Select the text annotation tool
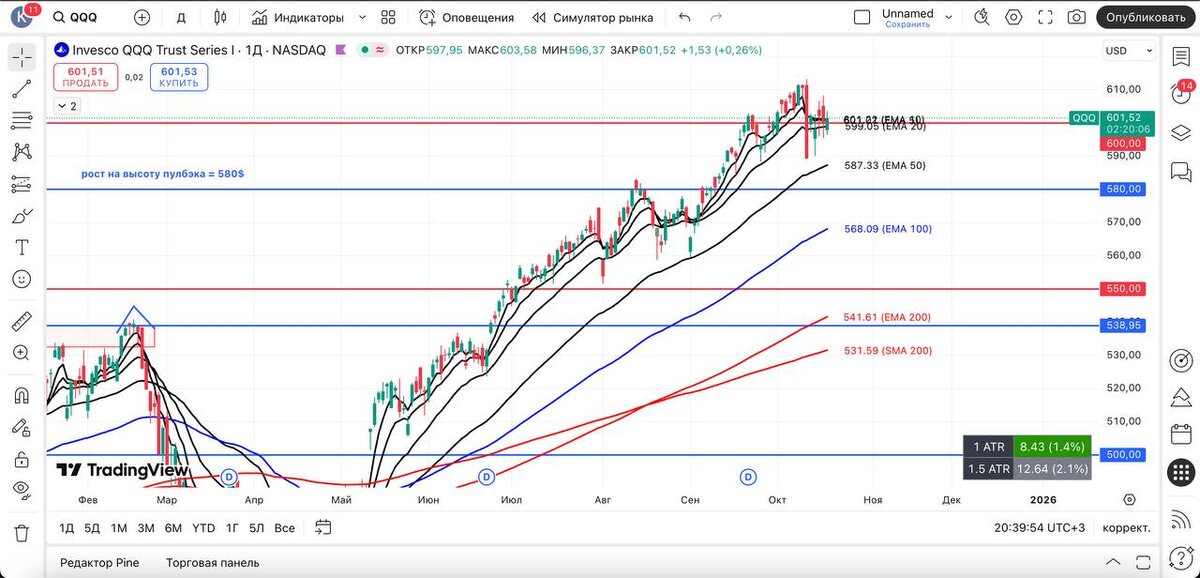Screen dimensions: 1200x578 click(21, 247)
